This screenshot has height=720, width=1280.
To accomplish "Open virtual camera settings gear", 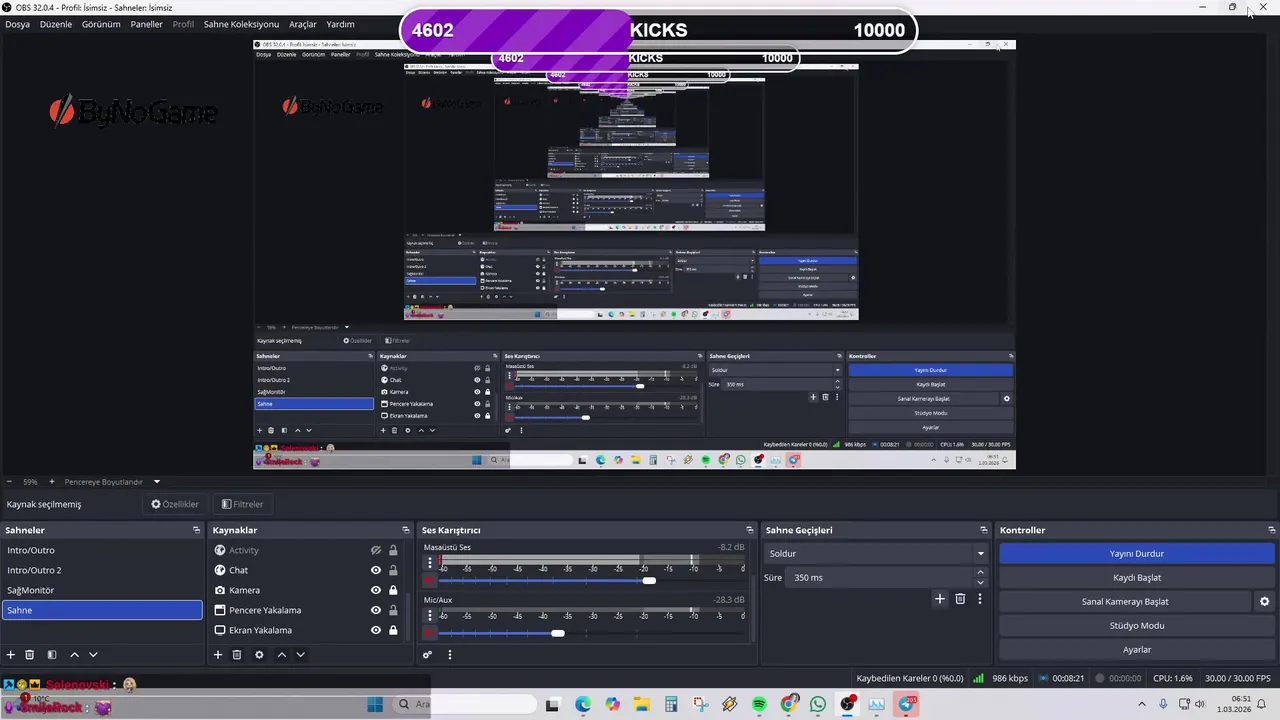I will 1264,602.
